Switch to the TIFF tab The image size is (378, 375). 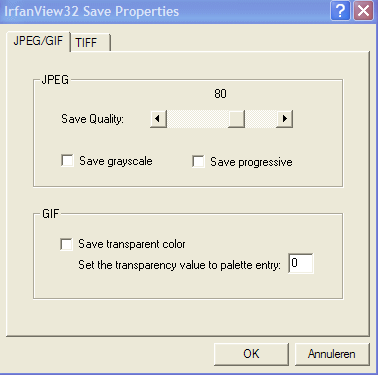coord(90,42)
